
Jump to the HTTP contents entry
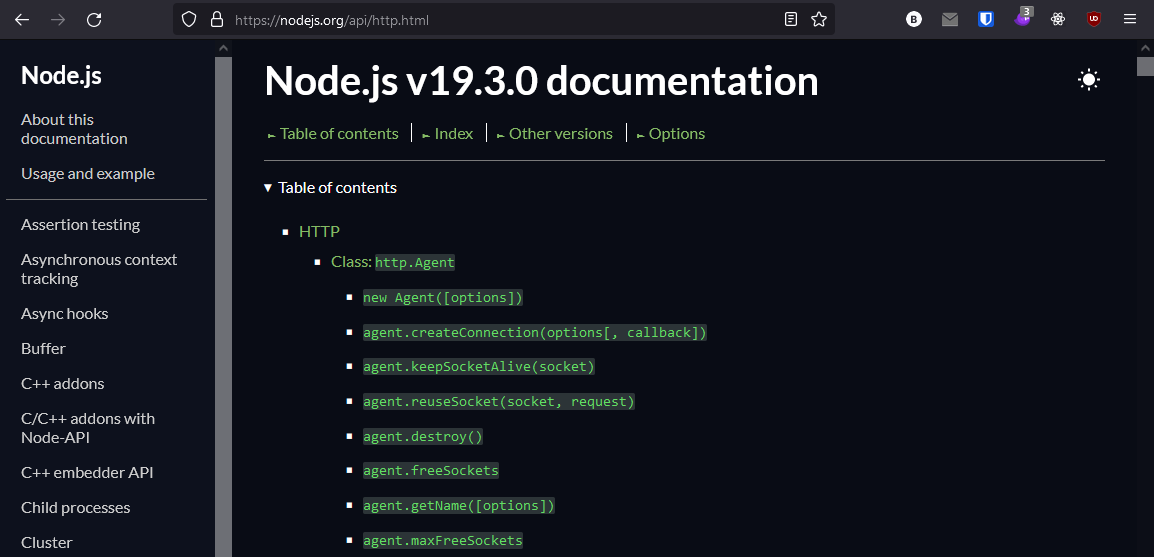coord(319,232)
